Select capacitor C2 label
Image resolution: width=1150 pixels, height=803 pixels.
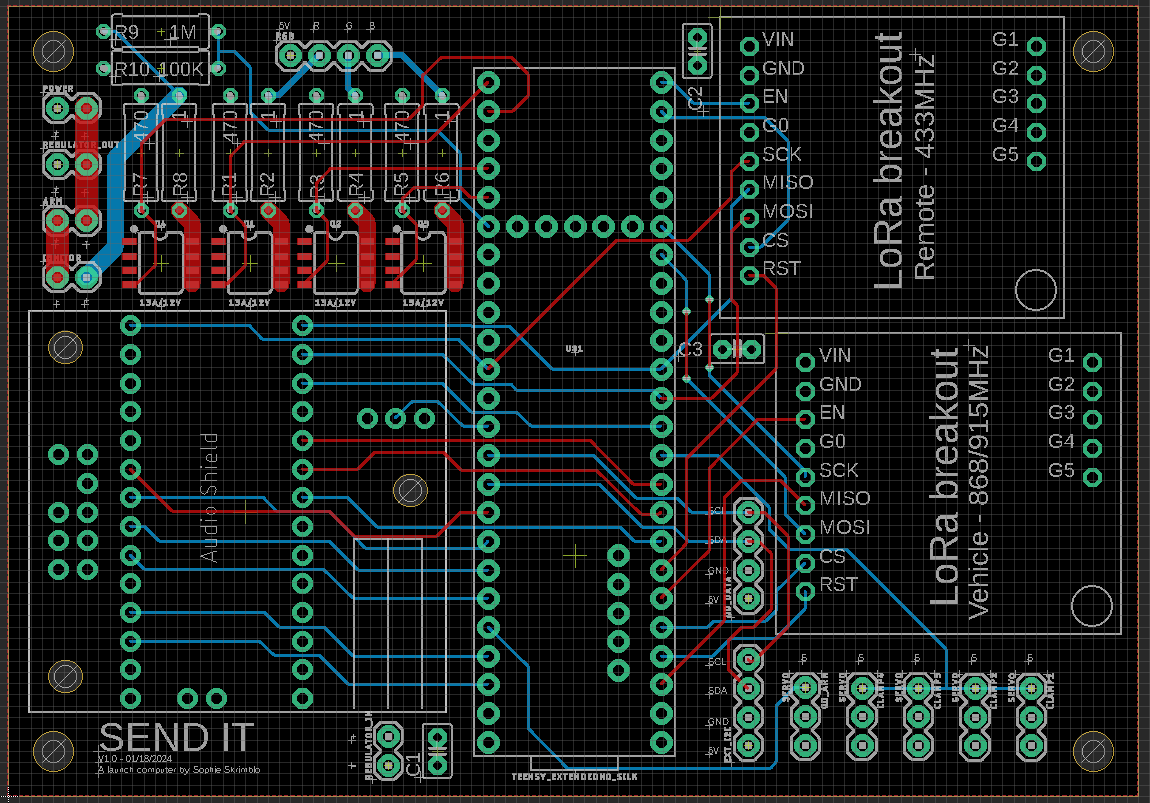pos(695,97)
